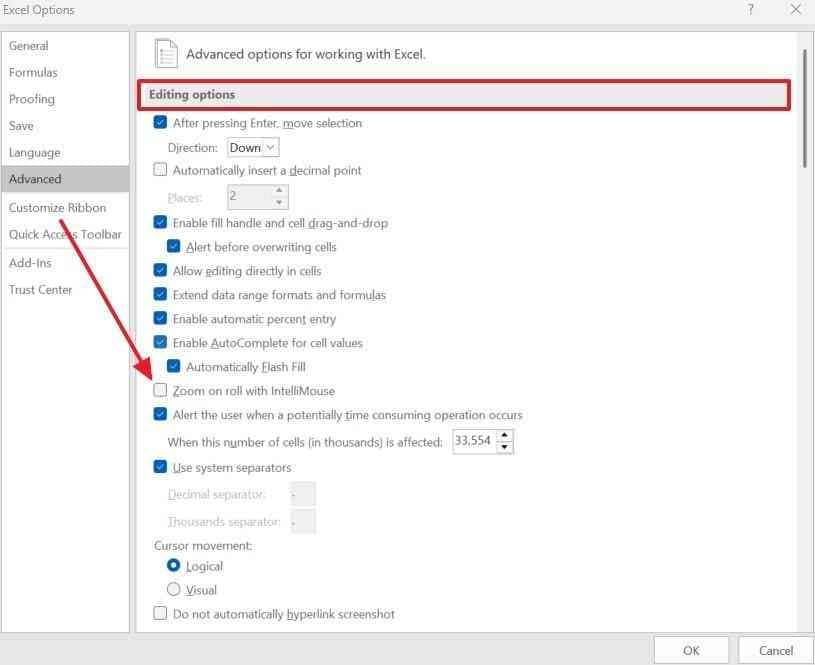
Task: Click the Thousands separator field
Action: (303, 521)
